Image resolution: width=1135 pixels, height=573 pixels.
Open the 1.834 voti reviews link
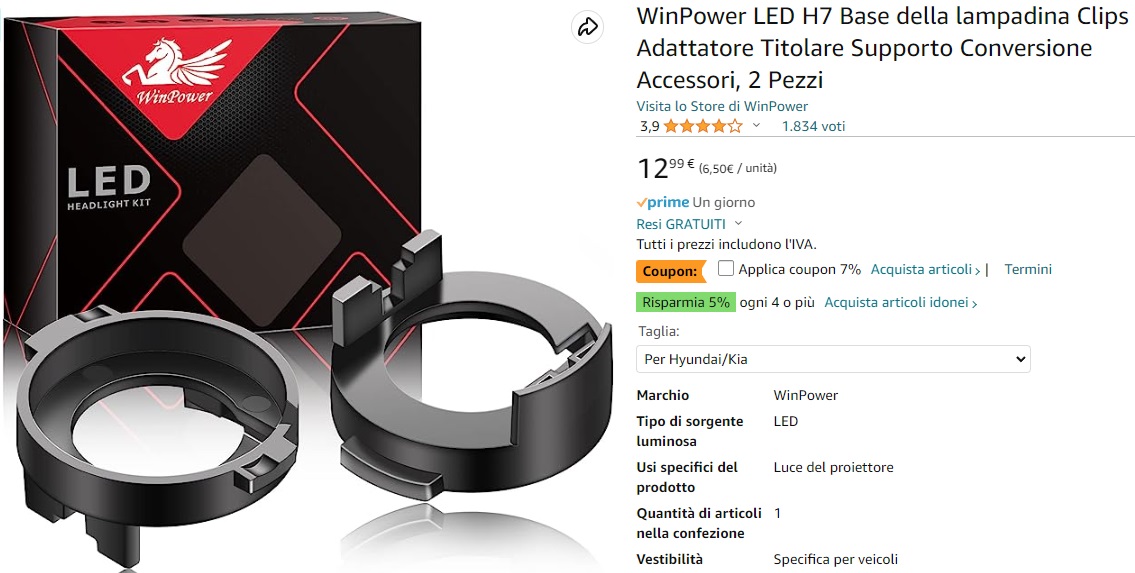813,126
